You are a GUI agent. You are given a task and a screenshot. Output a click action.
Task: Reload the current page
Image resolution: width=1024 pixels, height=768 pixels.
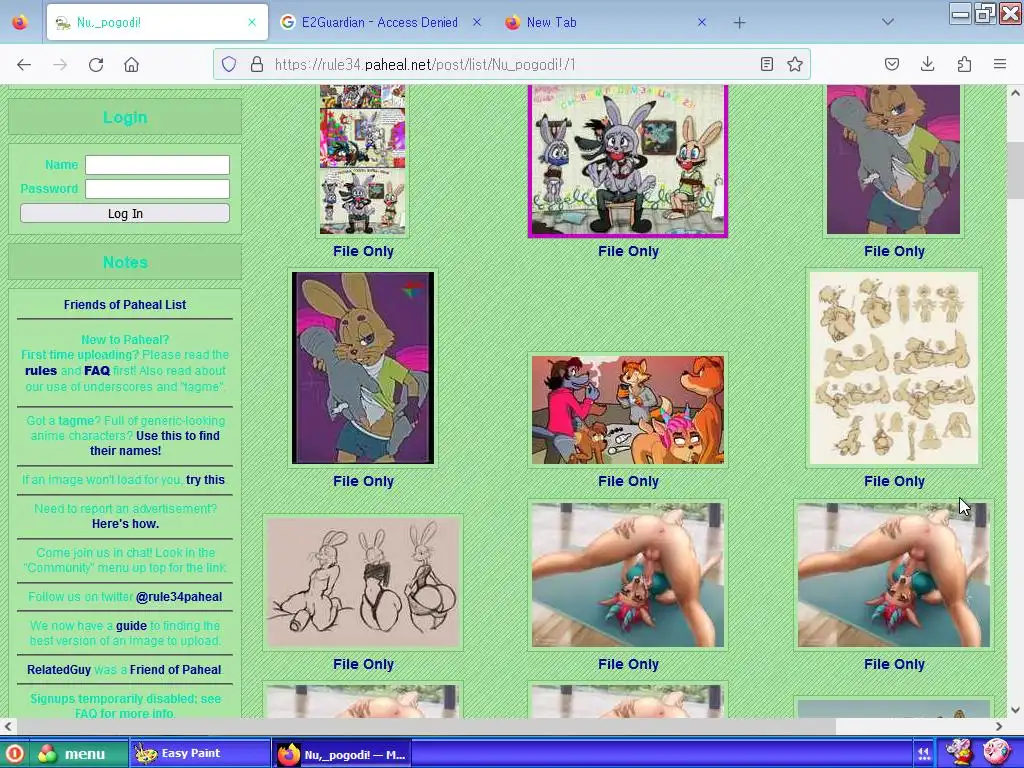(x=96, y=64)
